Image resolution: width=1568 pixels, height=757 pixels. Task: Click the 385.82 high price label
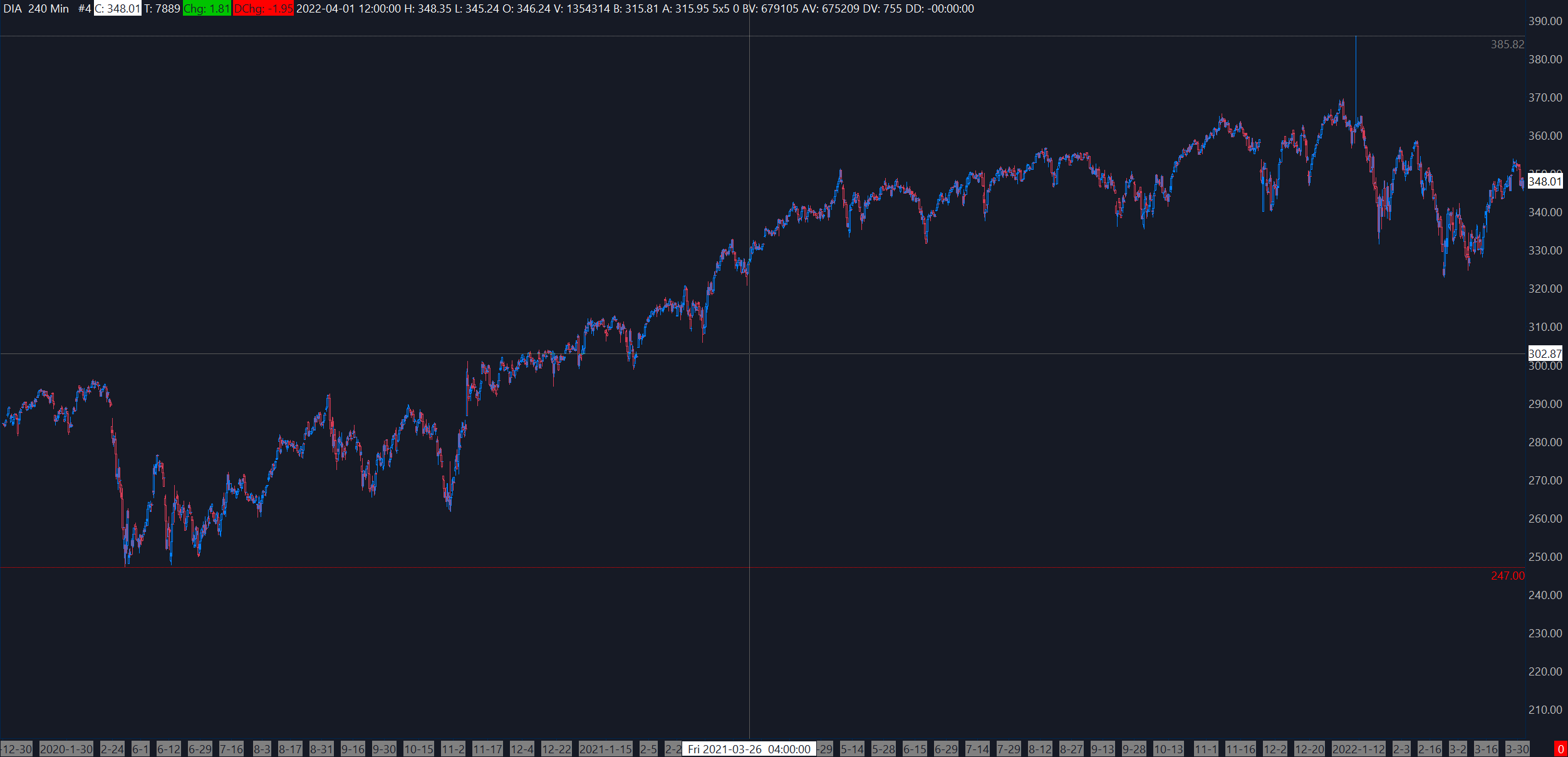click(1507, 44)
